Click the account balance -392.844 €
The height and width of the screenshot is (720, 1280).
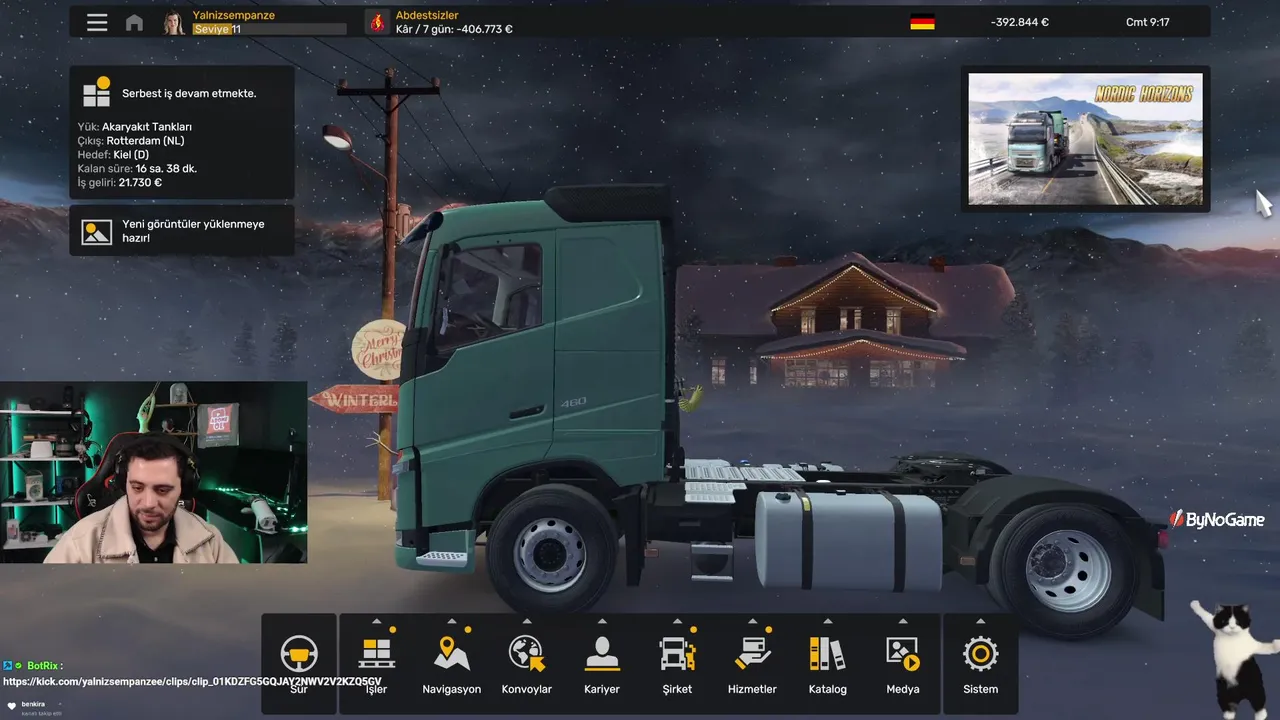(x=1019, y=22)
